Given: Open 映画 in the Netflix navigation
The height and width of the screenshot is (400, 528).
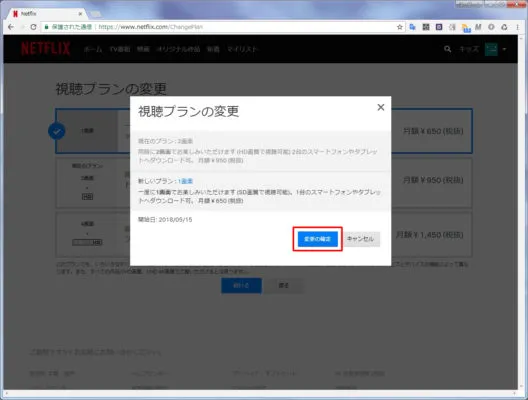Looking at the screenshot, I should (143, 49).
